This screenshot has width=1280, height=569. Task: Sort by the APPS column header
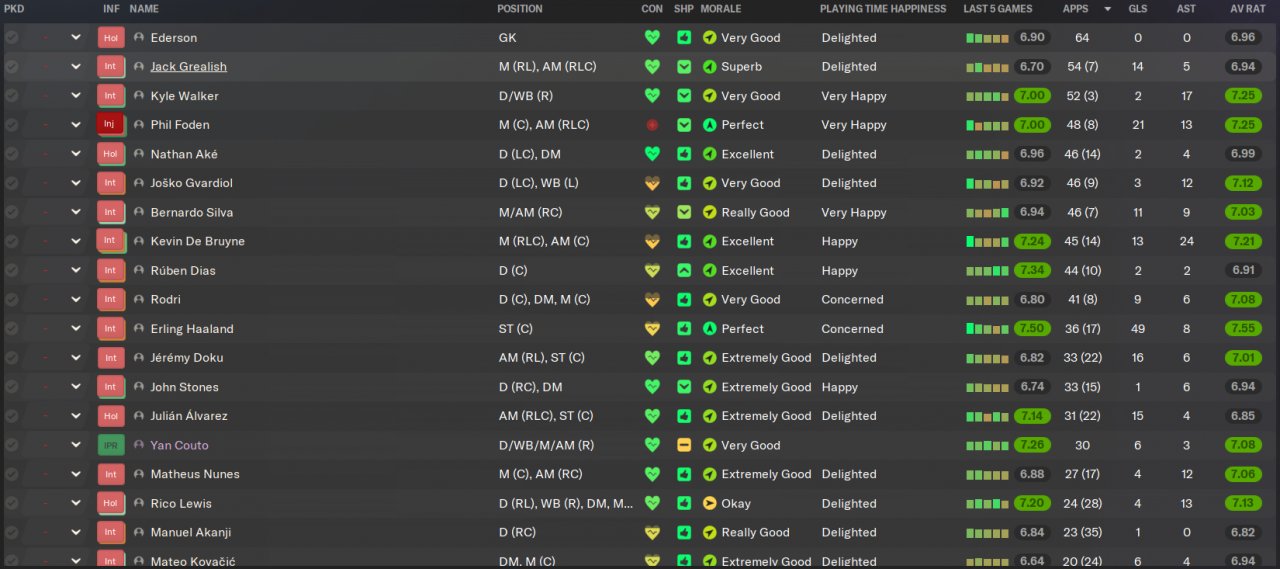click(x=1076, y=9)
